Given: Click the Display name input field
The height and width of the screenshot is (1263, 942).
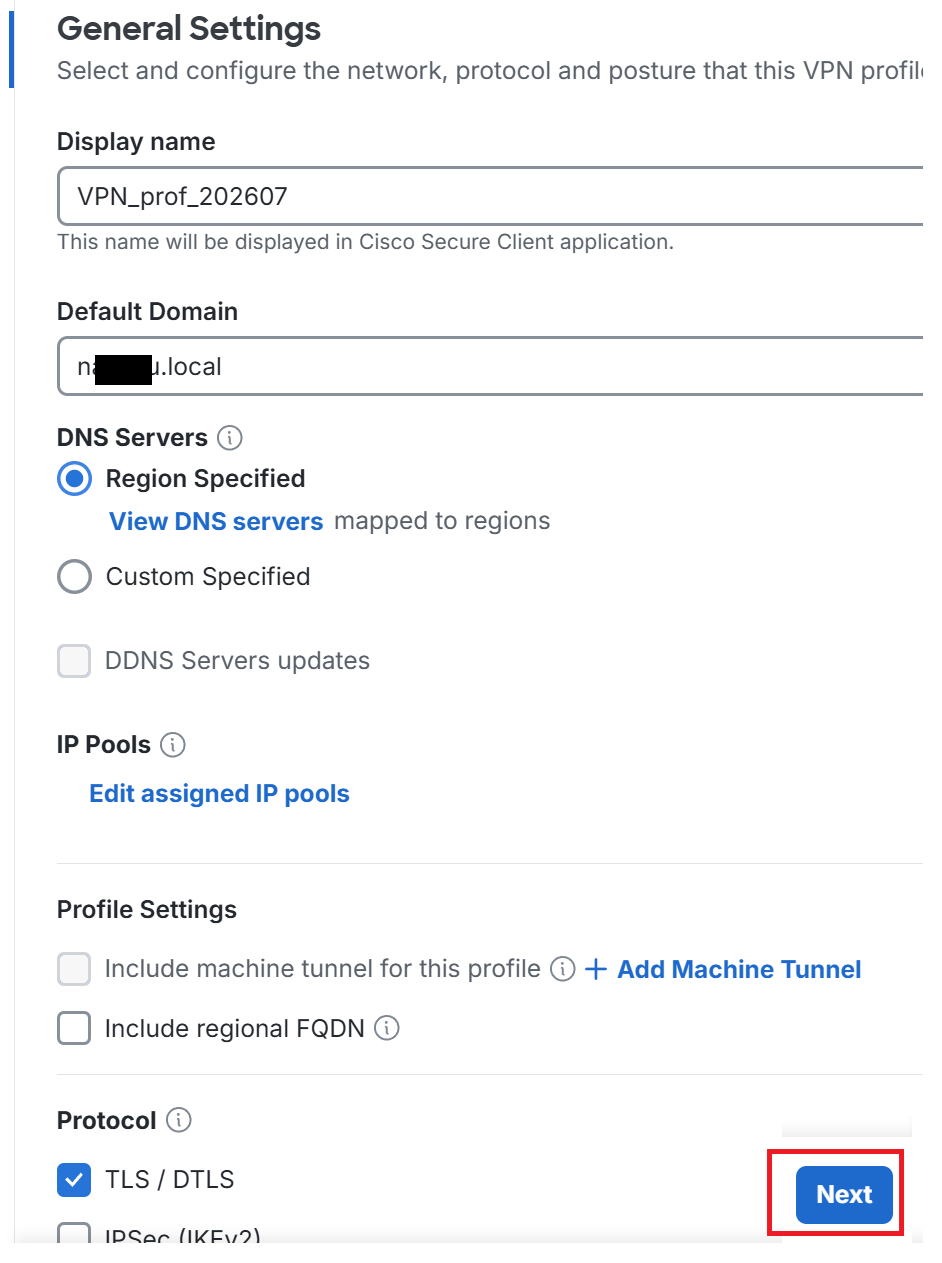Looking at the screenshot, I should tap(490, 196).
